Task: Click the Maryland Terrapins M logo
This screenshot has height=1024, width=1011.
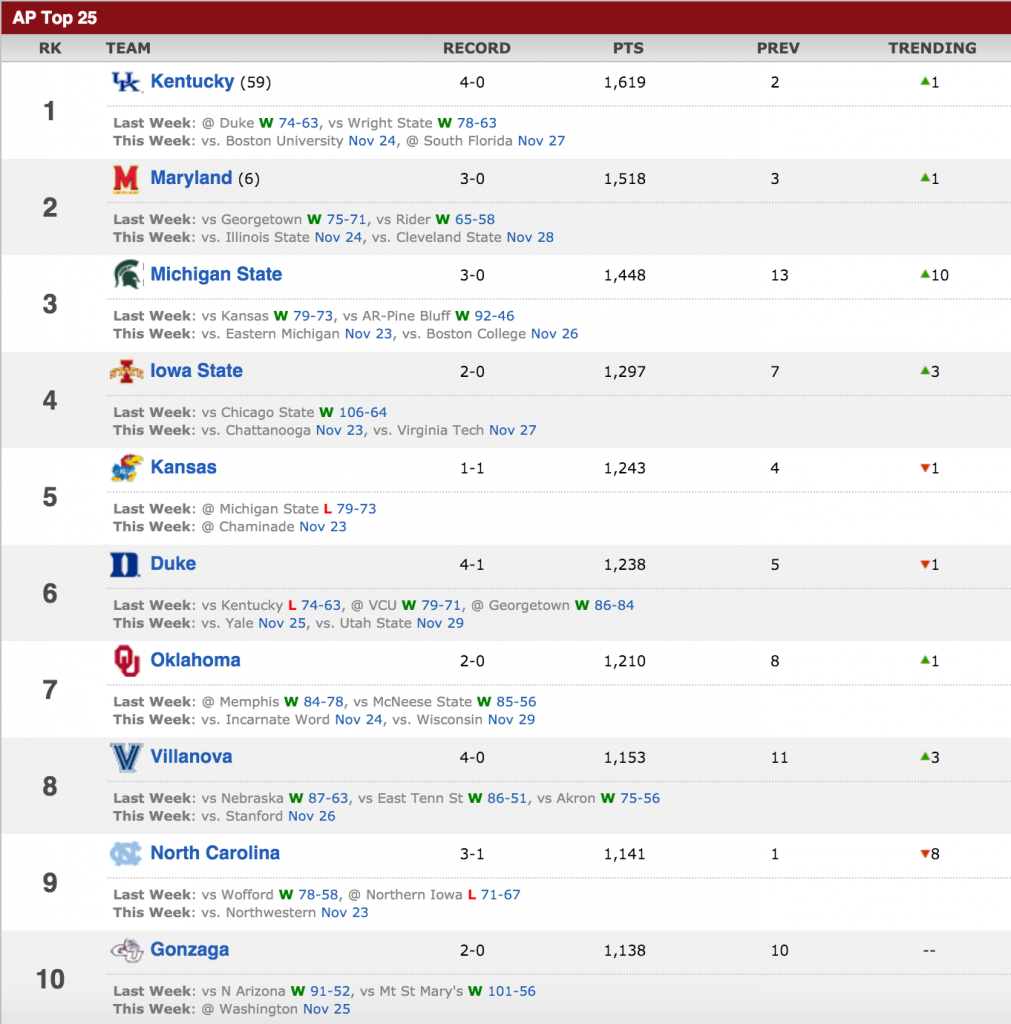Action: 126,178
